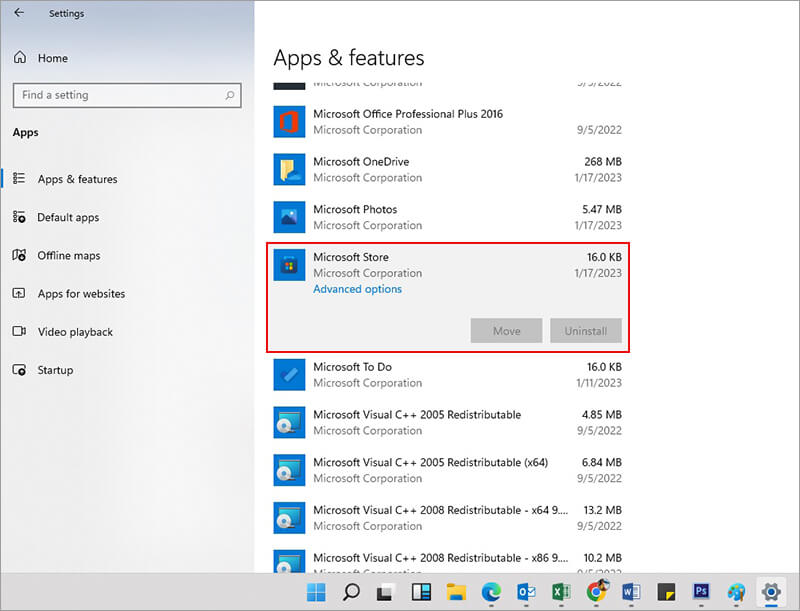Go to Home in Settings
The image size is (800, 611).
click(53, 58)
